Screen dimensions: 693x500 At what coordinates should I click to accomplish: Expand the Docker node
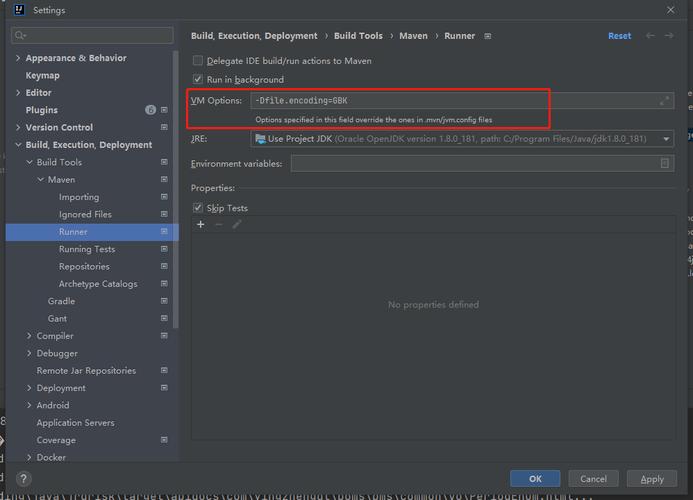[29, 457]
